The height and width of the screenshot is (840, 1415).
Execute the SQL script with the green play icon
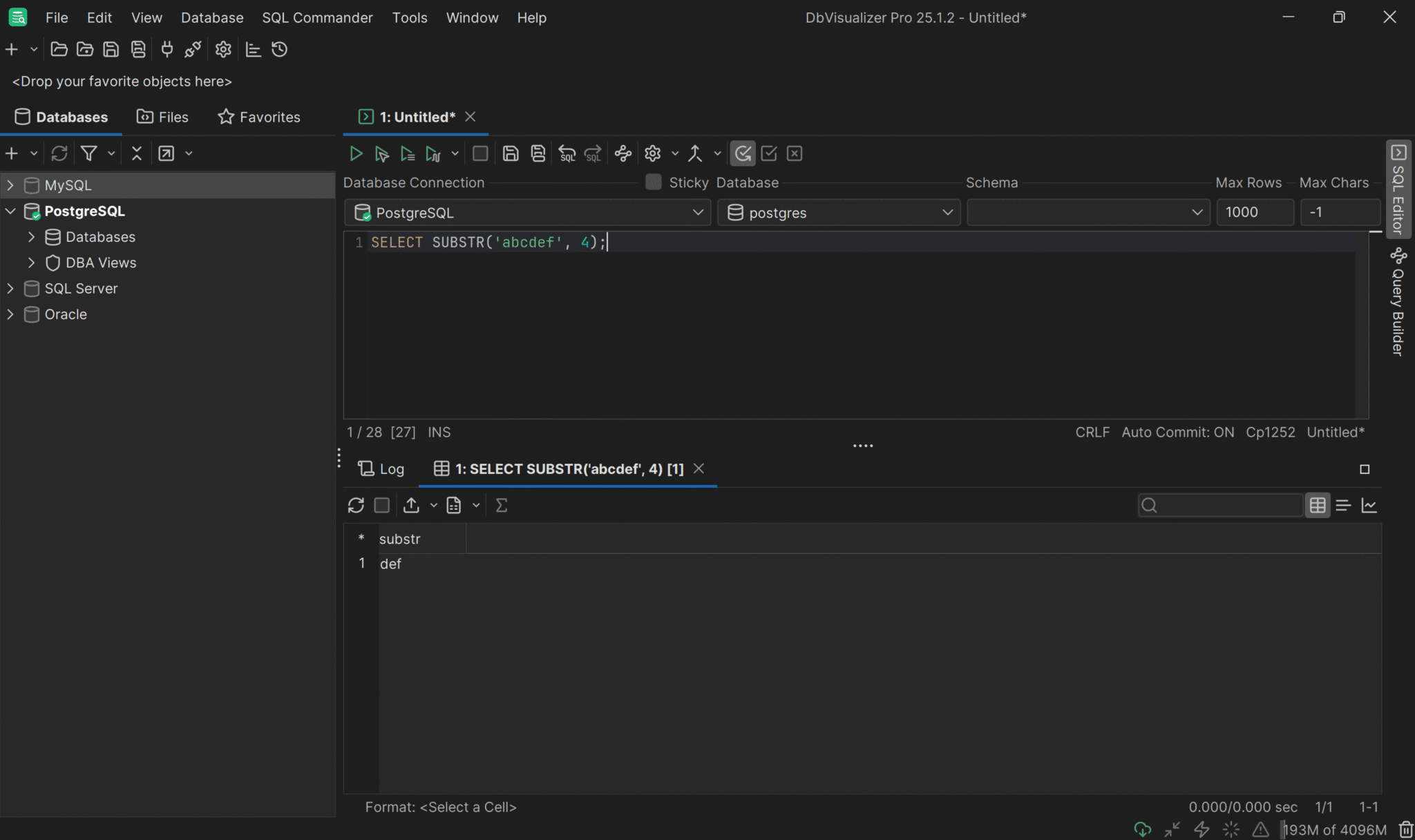pos(356,153)
